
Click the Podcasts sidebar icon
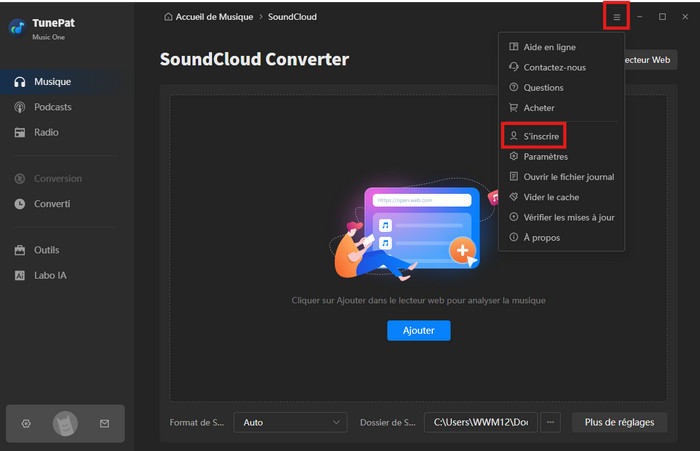pos(20,107)
